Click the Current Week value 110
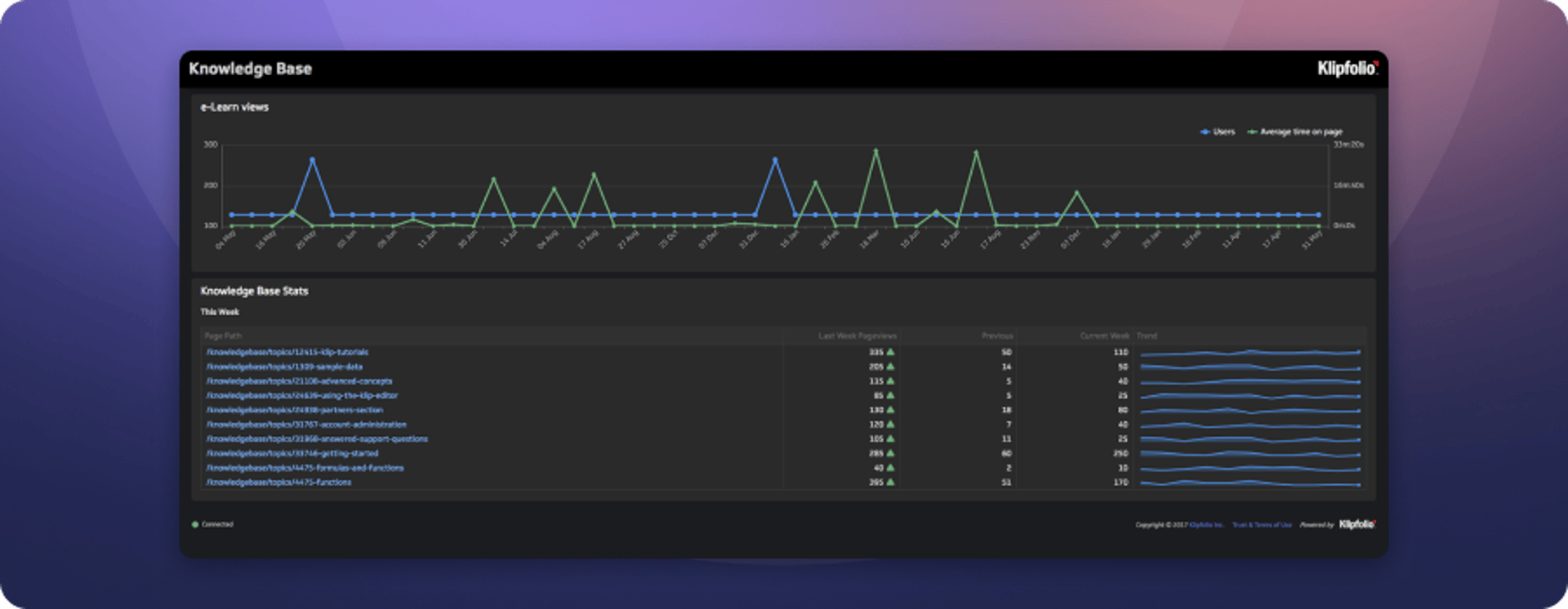This screenshot has height=609, width=1568. 1120,352
